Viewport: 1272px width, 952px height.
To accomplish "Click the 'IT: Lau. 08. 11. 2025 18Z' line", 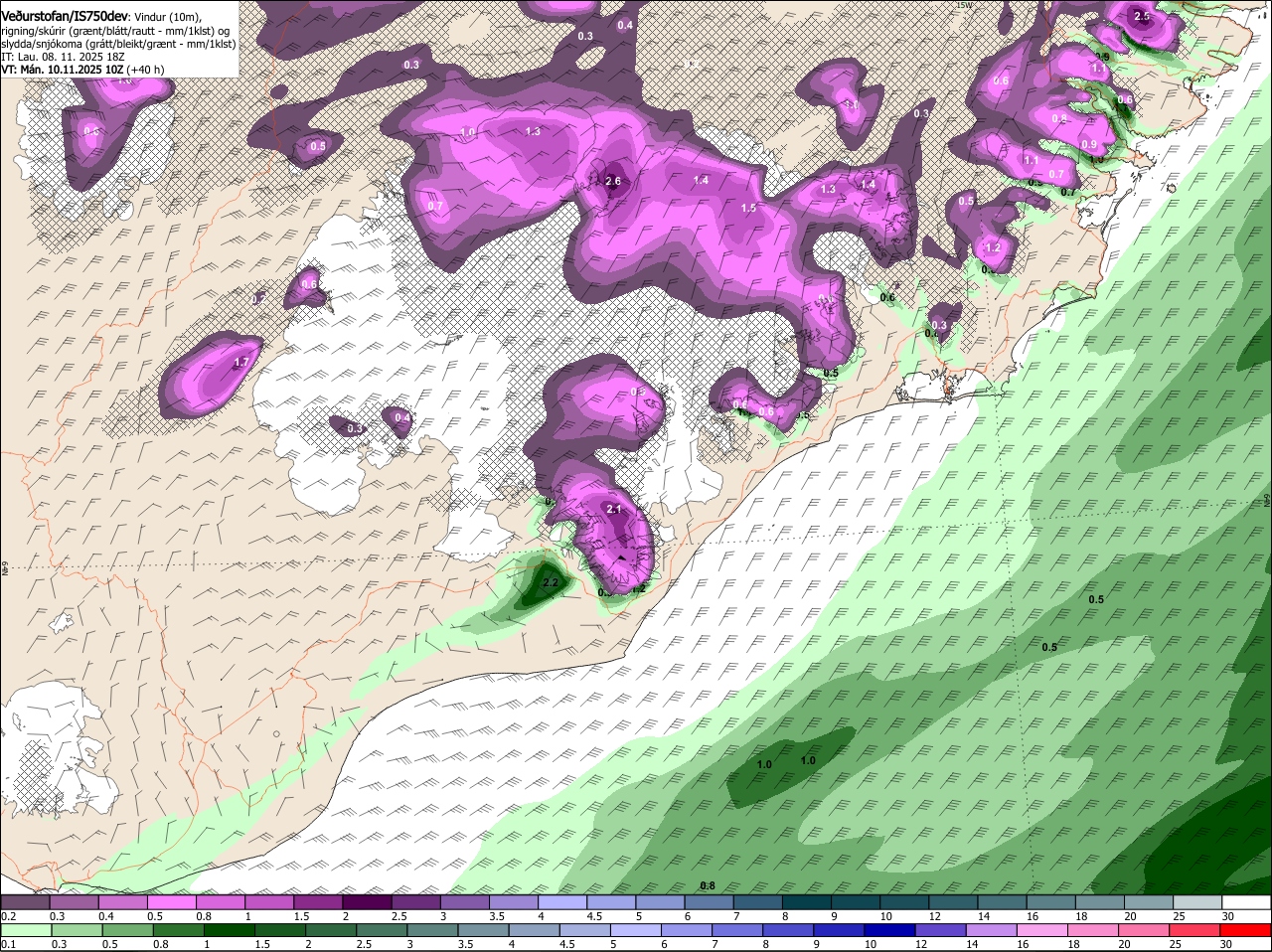I will pos(62,57).
